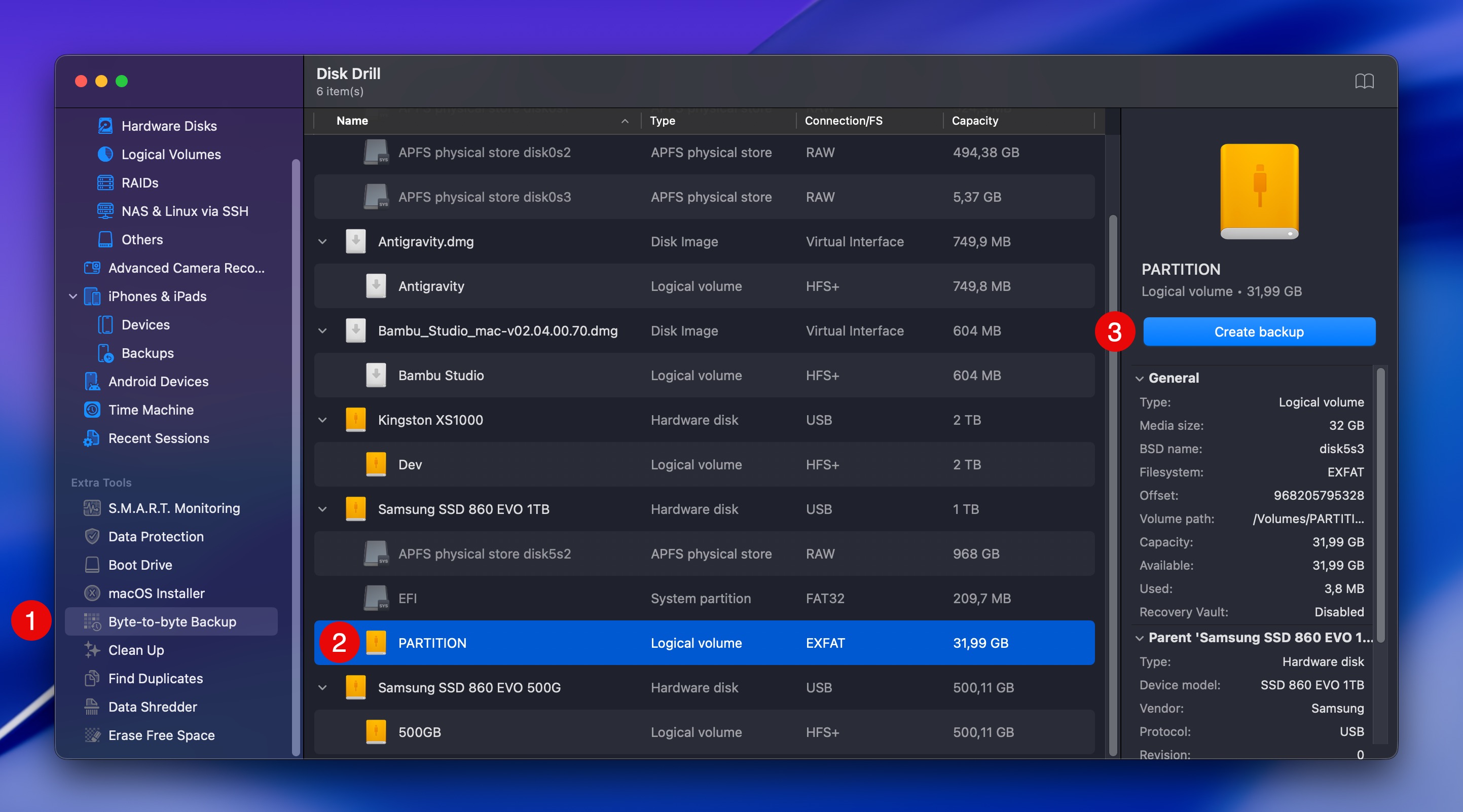Click the Create backup button
The height and width of the screenshot is (812, 1463).
pos(1259,331)
